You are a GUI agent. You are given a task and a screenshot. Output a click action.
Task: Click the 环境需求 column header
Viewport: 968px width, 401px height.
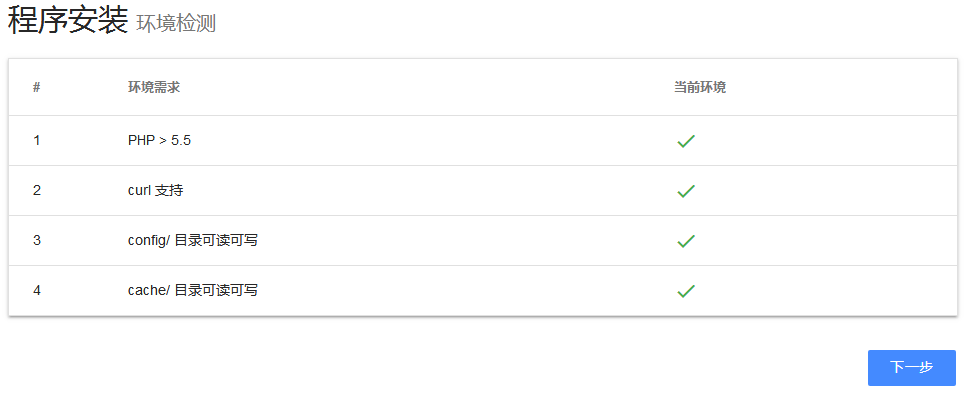[x=154, y=87]
